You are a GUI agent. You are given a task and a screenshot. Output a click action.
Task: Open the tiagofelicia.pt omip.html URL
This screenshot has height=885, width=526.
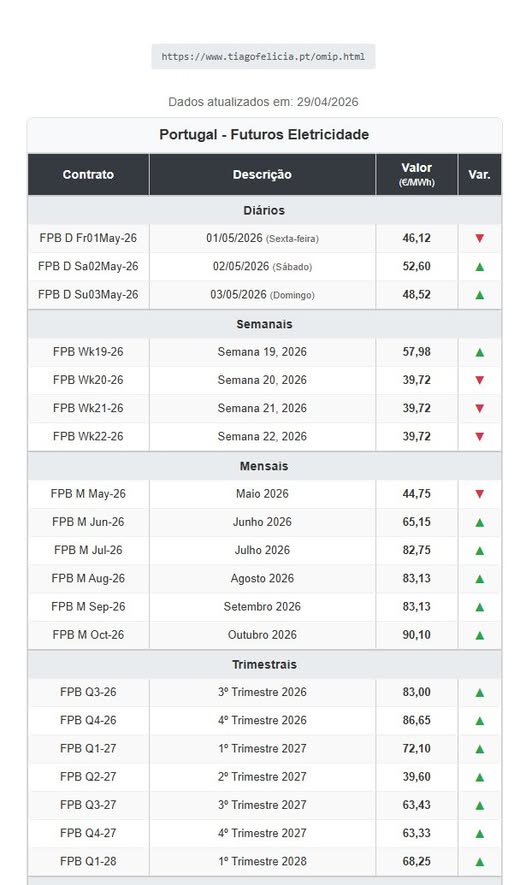click(x=263, y=56)
